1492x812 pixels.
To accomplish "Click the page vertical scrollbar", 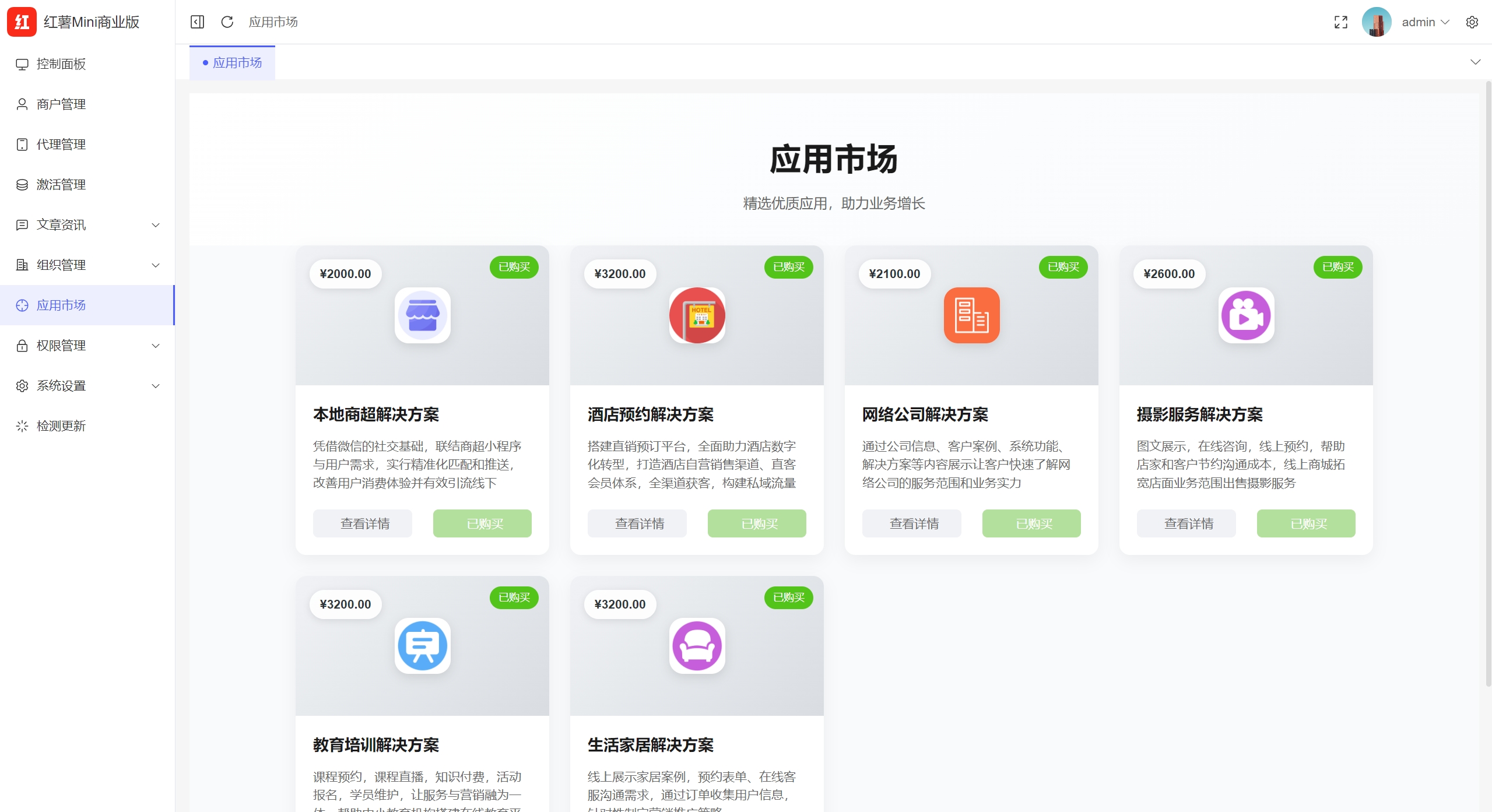I will pyautogui.click(x=1488, y=385).
